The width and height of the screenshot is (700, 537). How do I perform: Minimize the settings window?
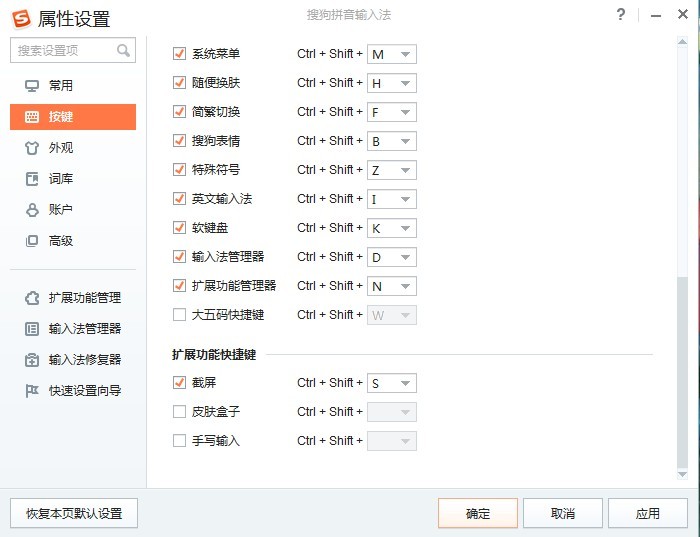click(655, 16)
